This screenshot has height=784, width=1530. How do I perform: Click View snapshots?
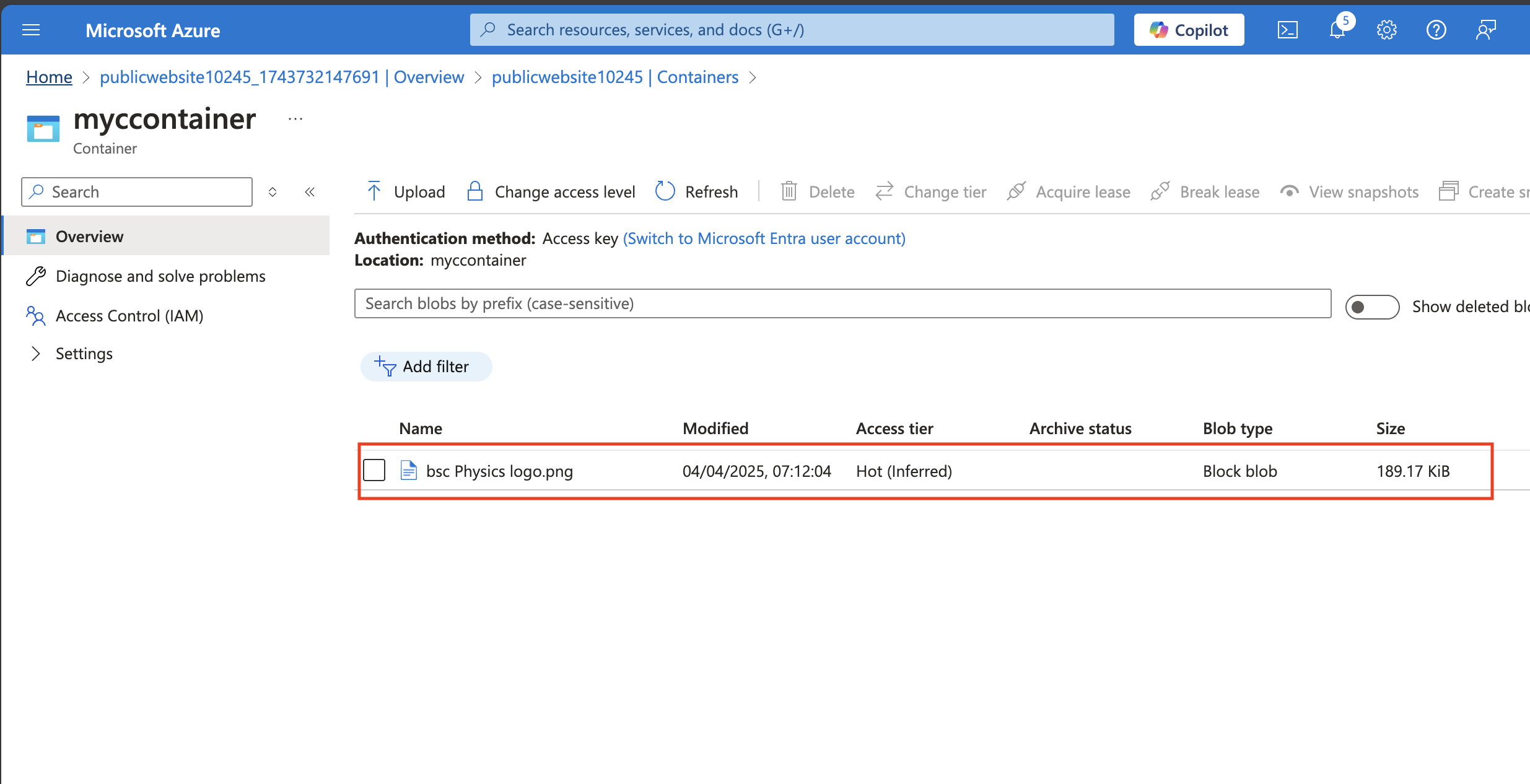pos(1349,192)
